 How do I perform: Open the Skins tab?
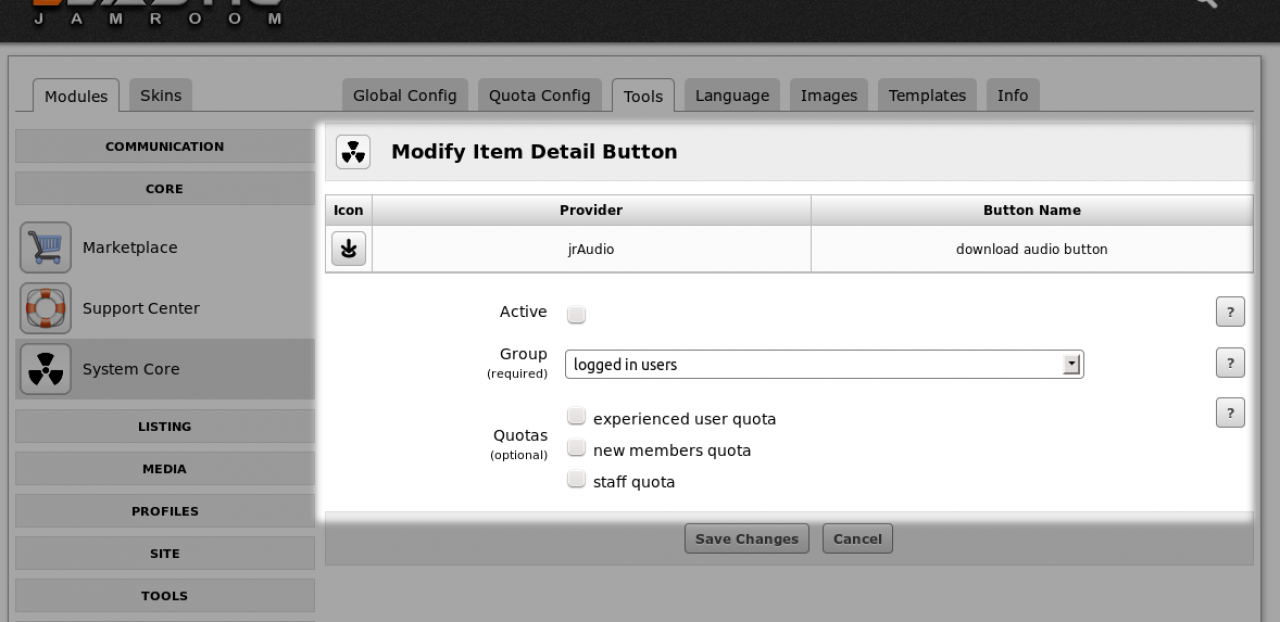pos(160,96)
